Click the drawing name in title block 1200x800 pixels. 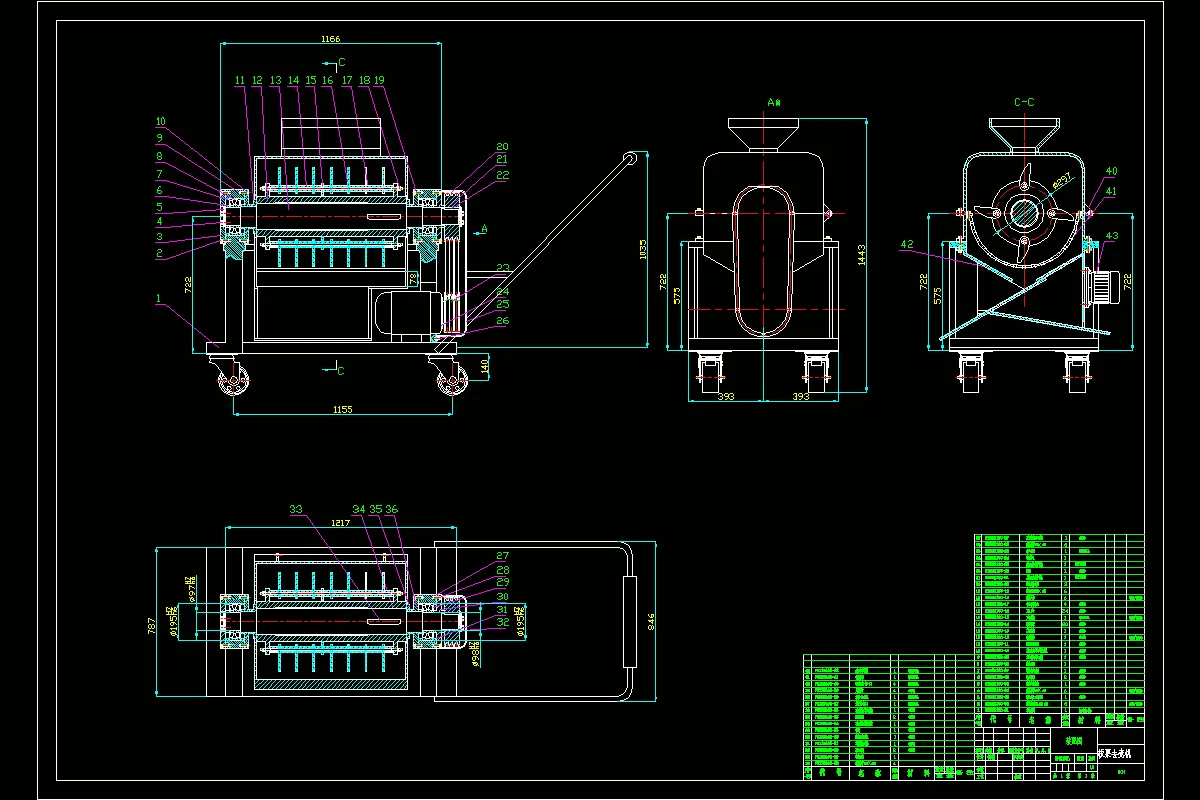click(1113, 753)
